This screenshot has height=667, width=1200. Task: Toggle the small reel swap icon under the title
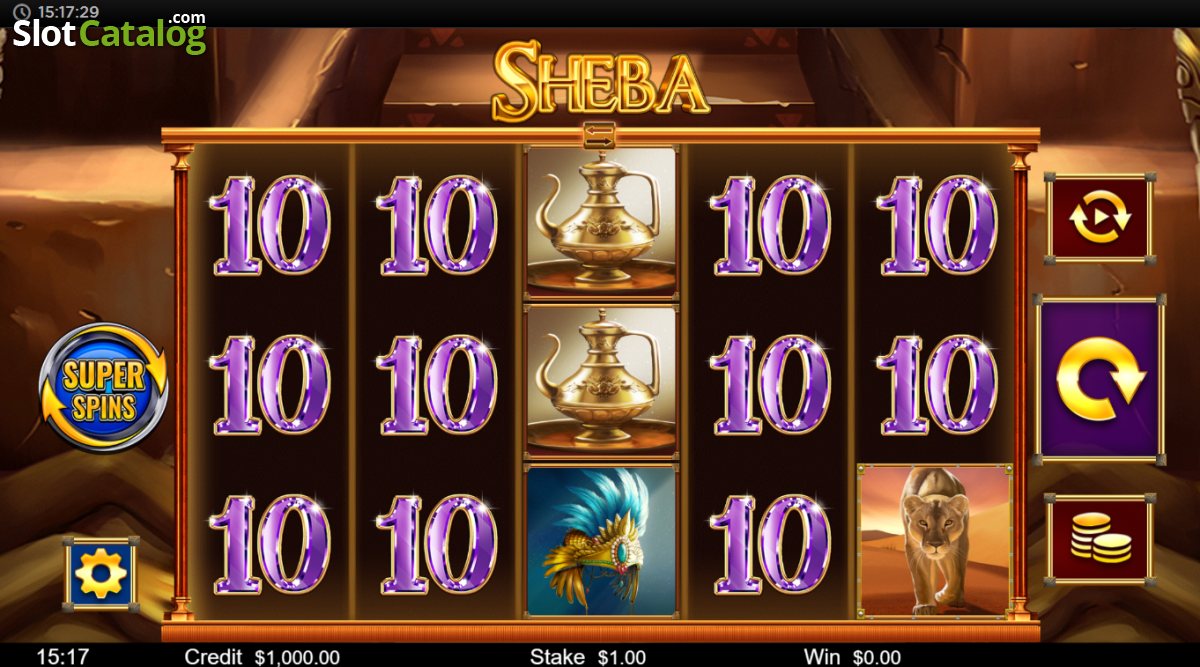pyautogui.click(x=600, y=136)
